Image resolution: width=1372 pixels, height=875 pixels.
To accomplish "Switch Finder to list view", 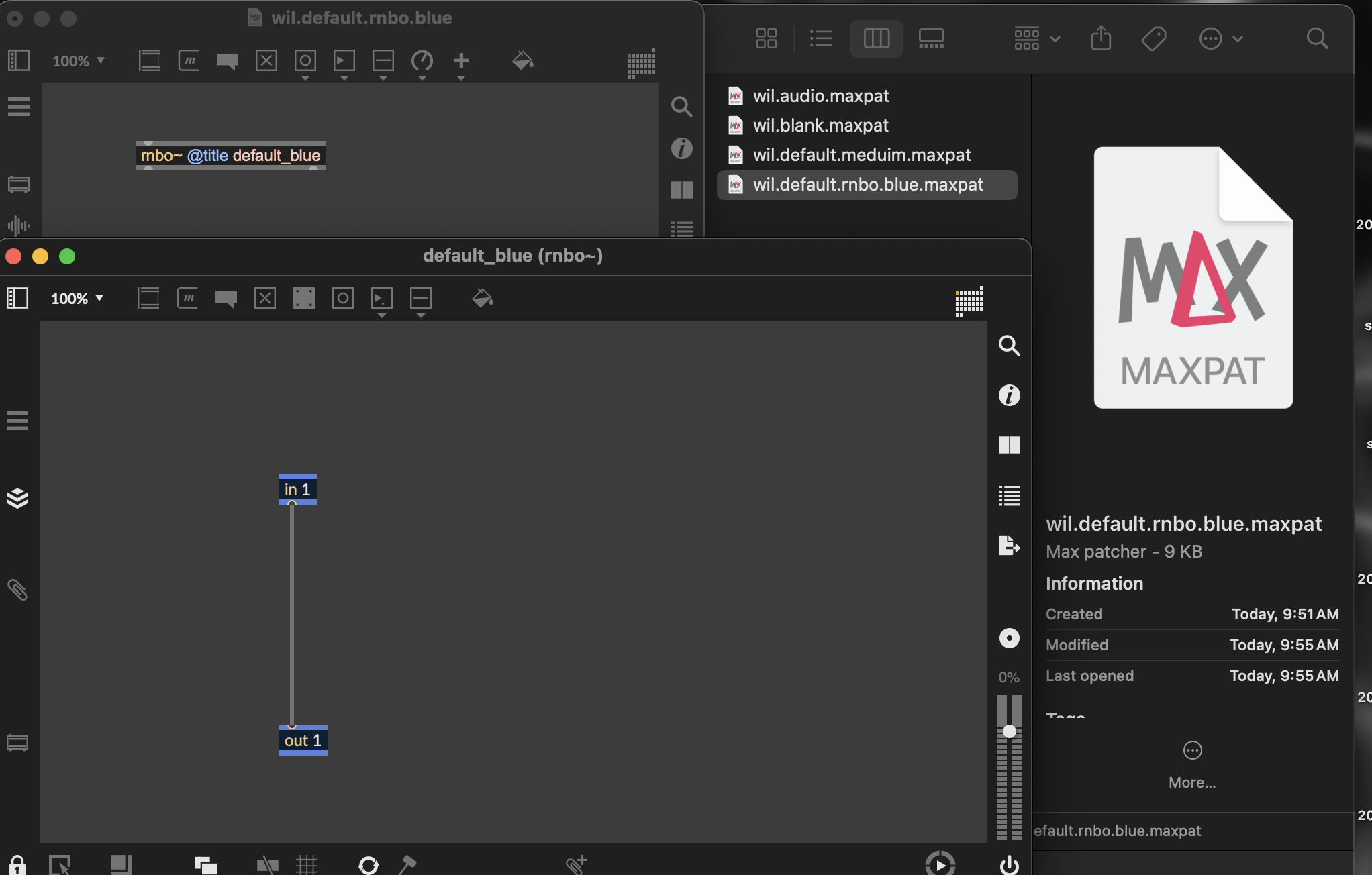I will coord(821,38).
